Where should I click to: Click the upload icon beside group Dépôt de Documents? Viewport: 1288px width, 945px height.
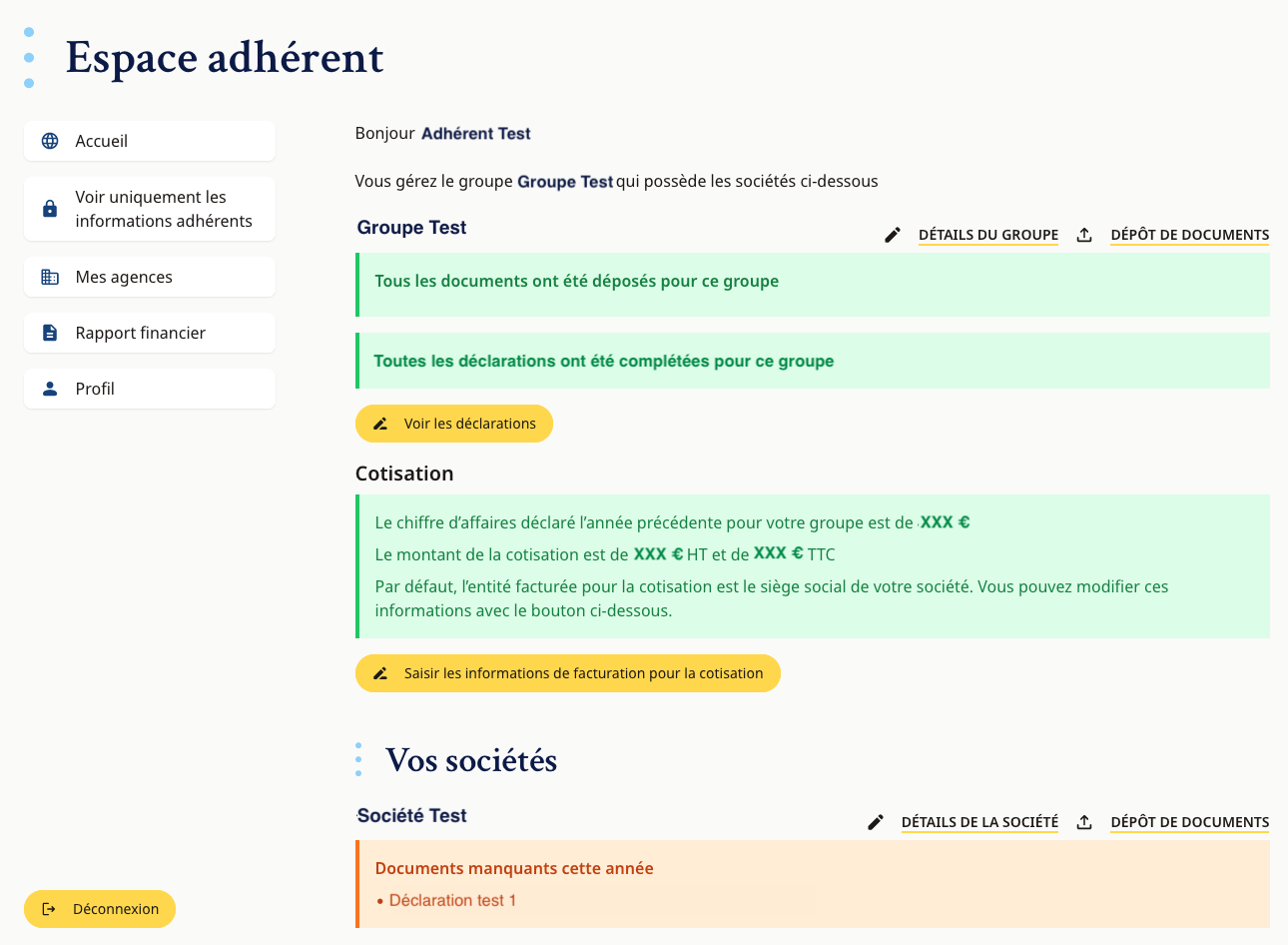[x=1084, y=234]
